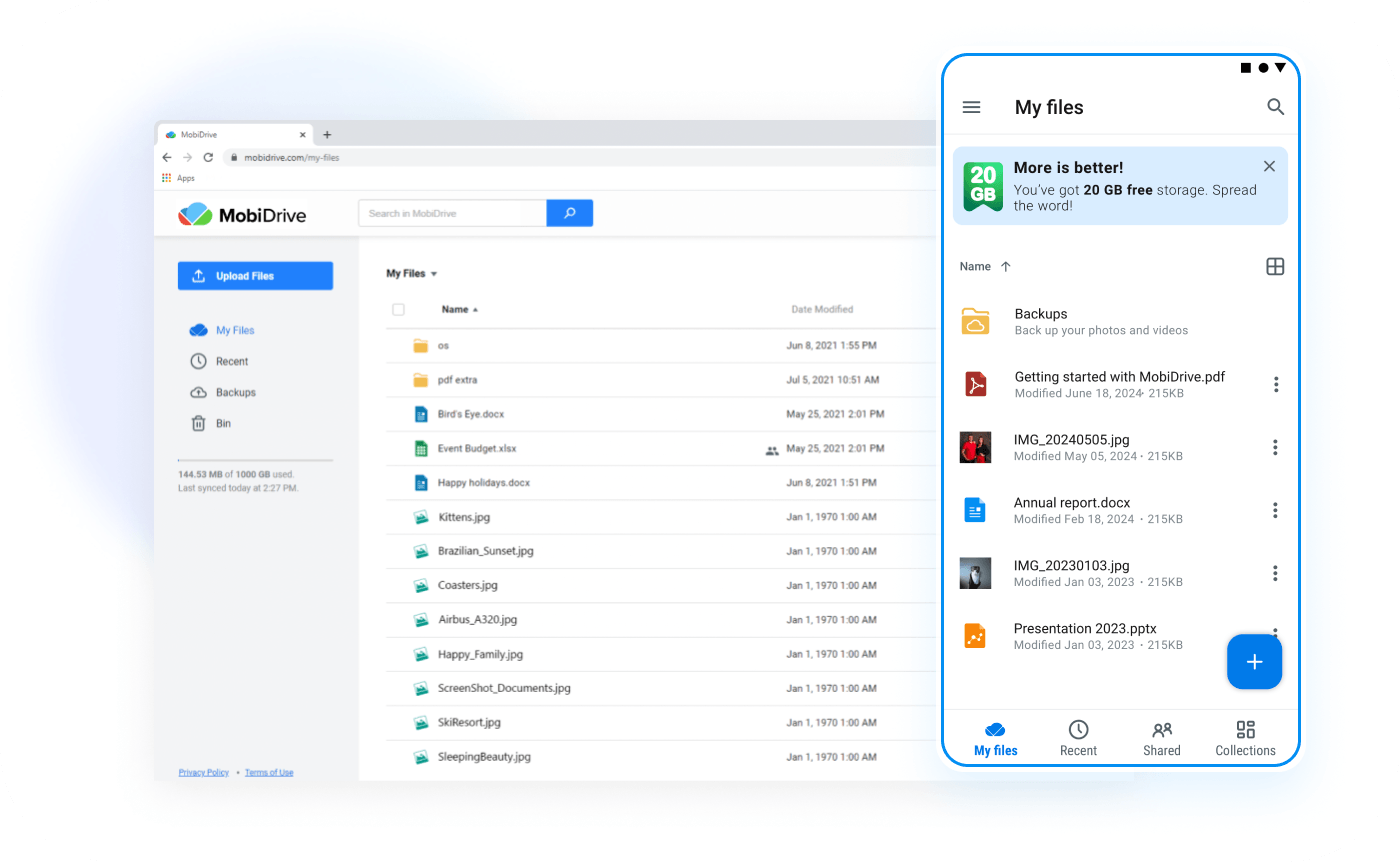Click the Search in MobiDrive input field
1400x862 pixels.
coord(452,213)
